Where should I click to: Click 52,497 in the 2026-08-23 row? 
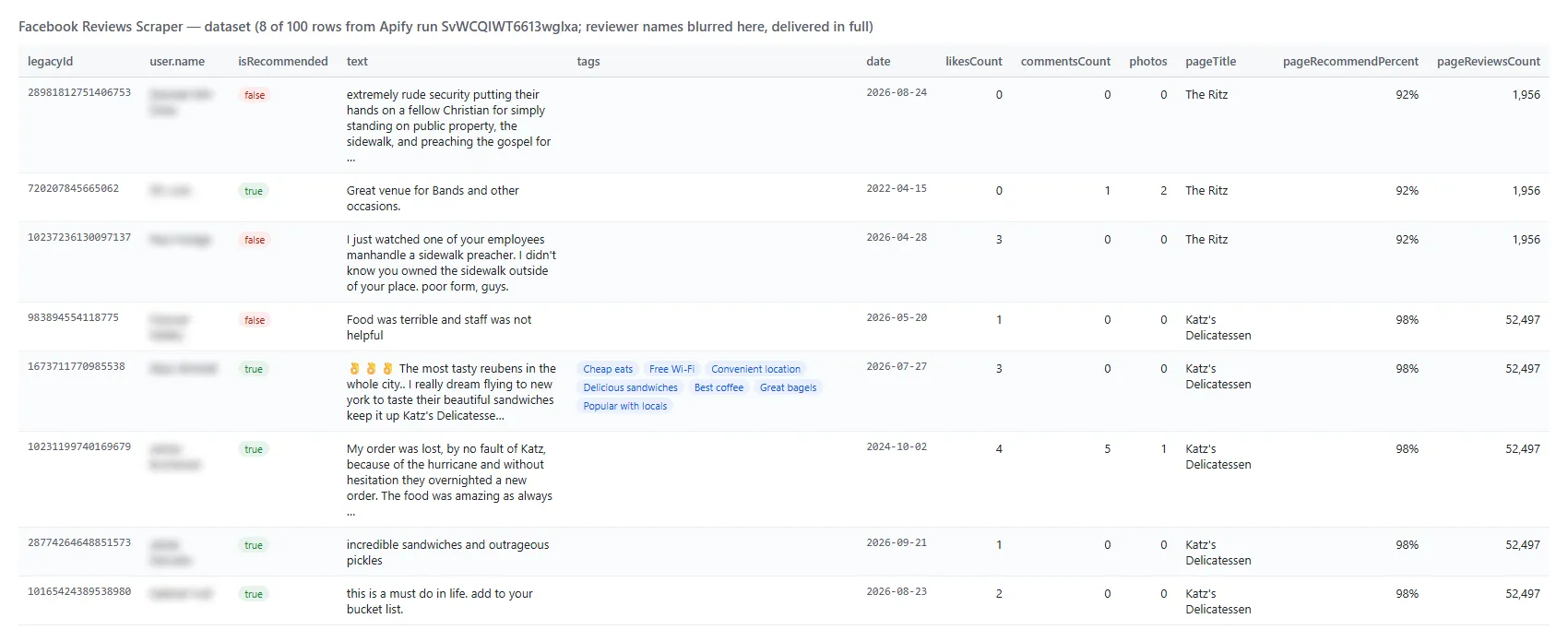tap(1523, 594)
